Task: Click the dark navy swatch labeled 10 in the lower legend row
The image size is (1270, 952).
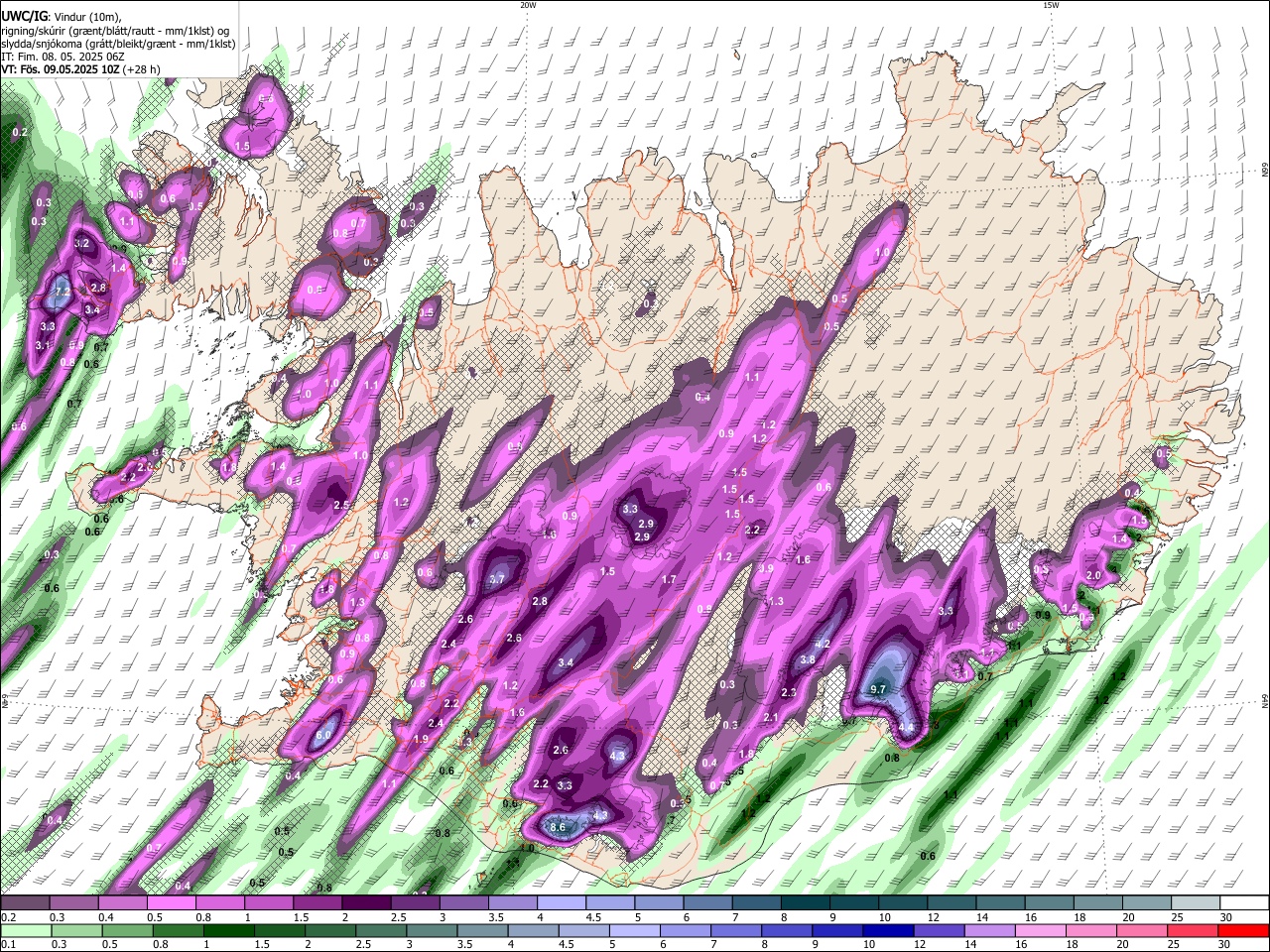Action: (x=886, y=931)
